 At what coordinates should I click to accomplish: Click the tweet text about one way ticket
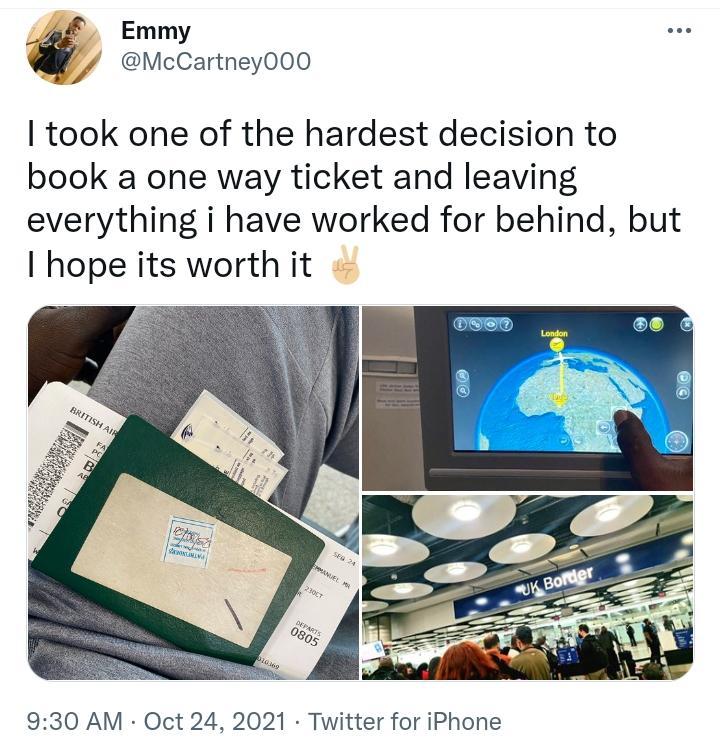353,198
